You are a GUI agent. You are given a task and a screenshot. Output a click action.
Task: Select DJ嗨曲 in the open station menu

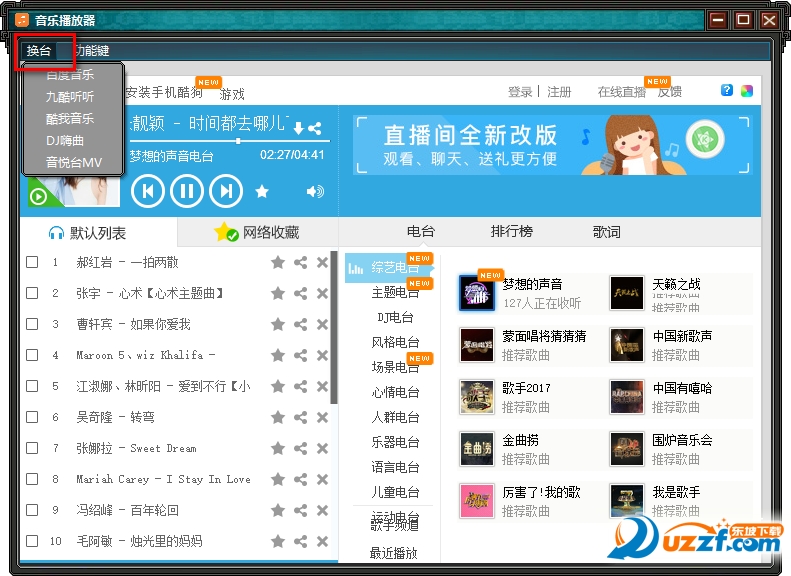click(65, 141)
